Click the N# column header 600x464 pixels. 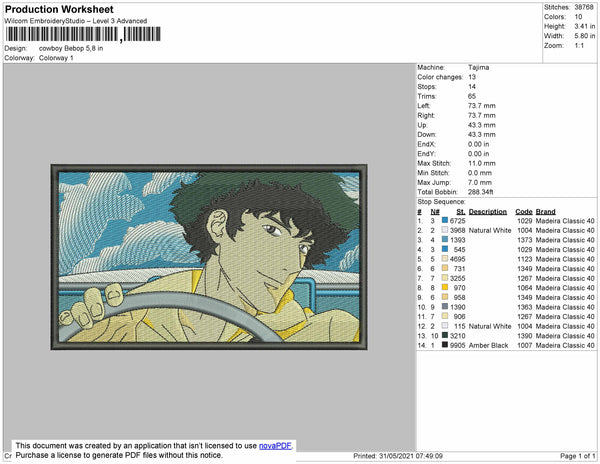[435, 212]
